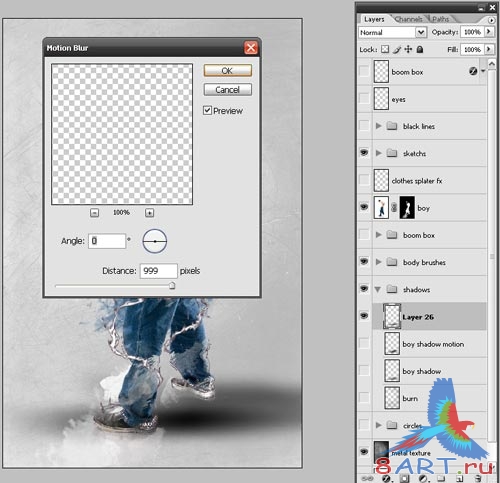Show the eyes layer visibility box
Viewport: 500px width, 483px height.
pyautogui.click(x=364, y=99)
